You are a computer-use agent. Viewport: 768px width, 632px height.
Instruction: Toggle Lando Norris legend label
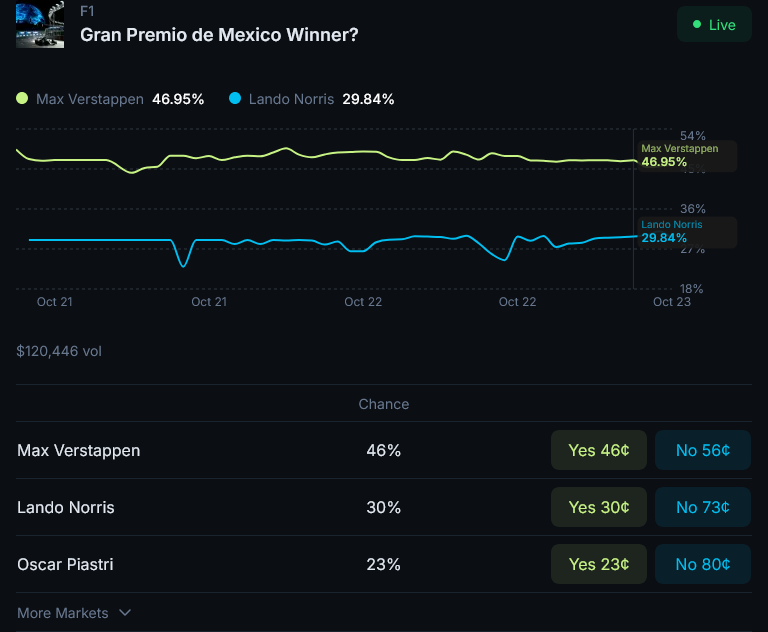click(x=291, y=99)
